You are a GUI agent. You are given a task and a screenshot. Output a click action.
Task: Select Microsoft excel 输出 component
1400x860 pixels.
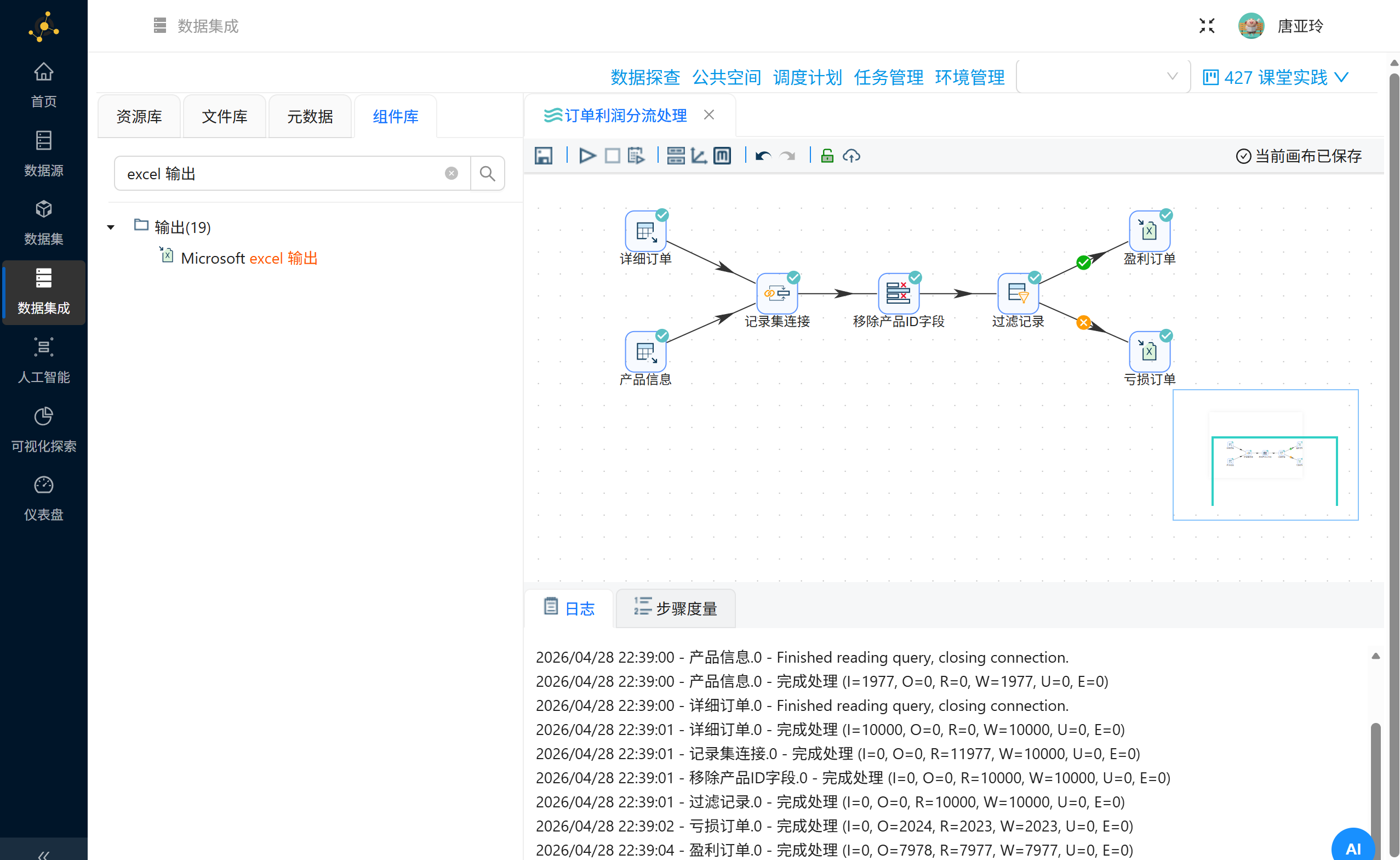tap(249, 258)
